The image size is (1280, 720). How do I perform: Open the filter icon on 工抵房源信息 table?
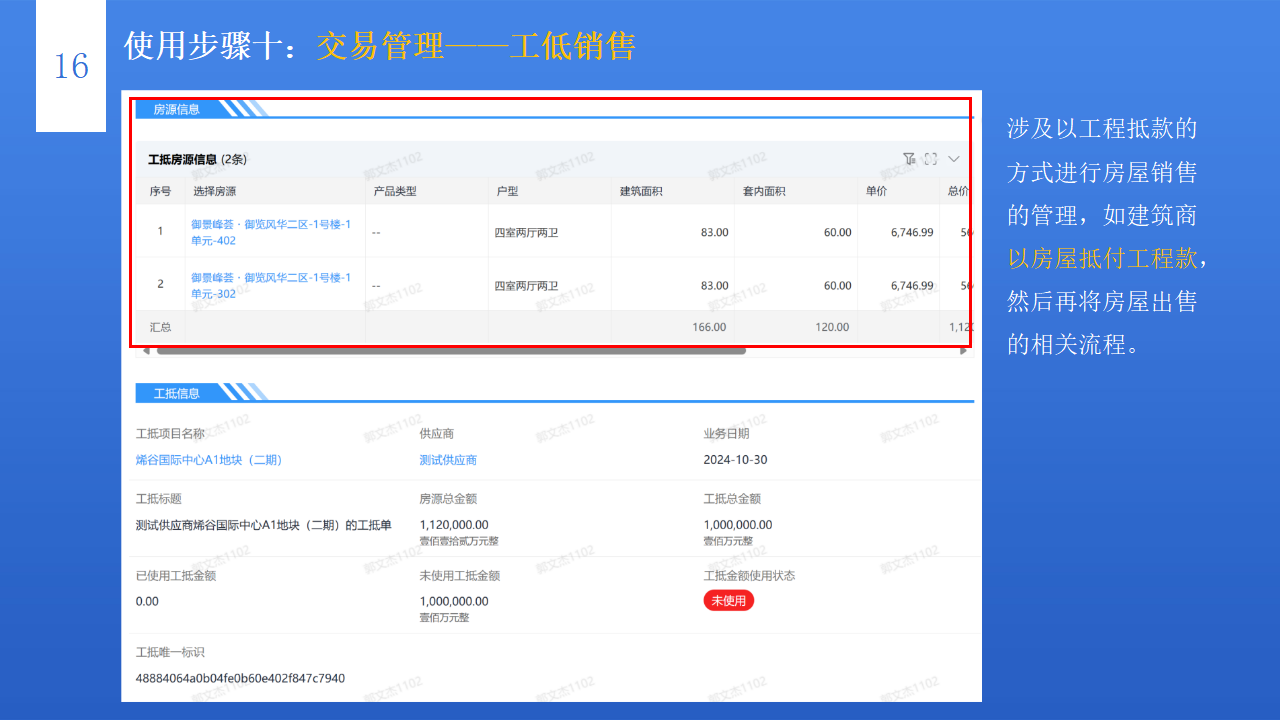click(x=908, y=158)
